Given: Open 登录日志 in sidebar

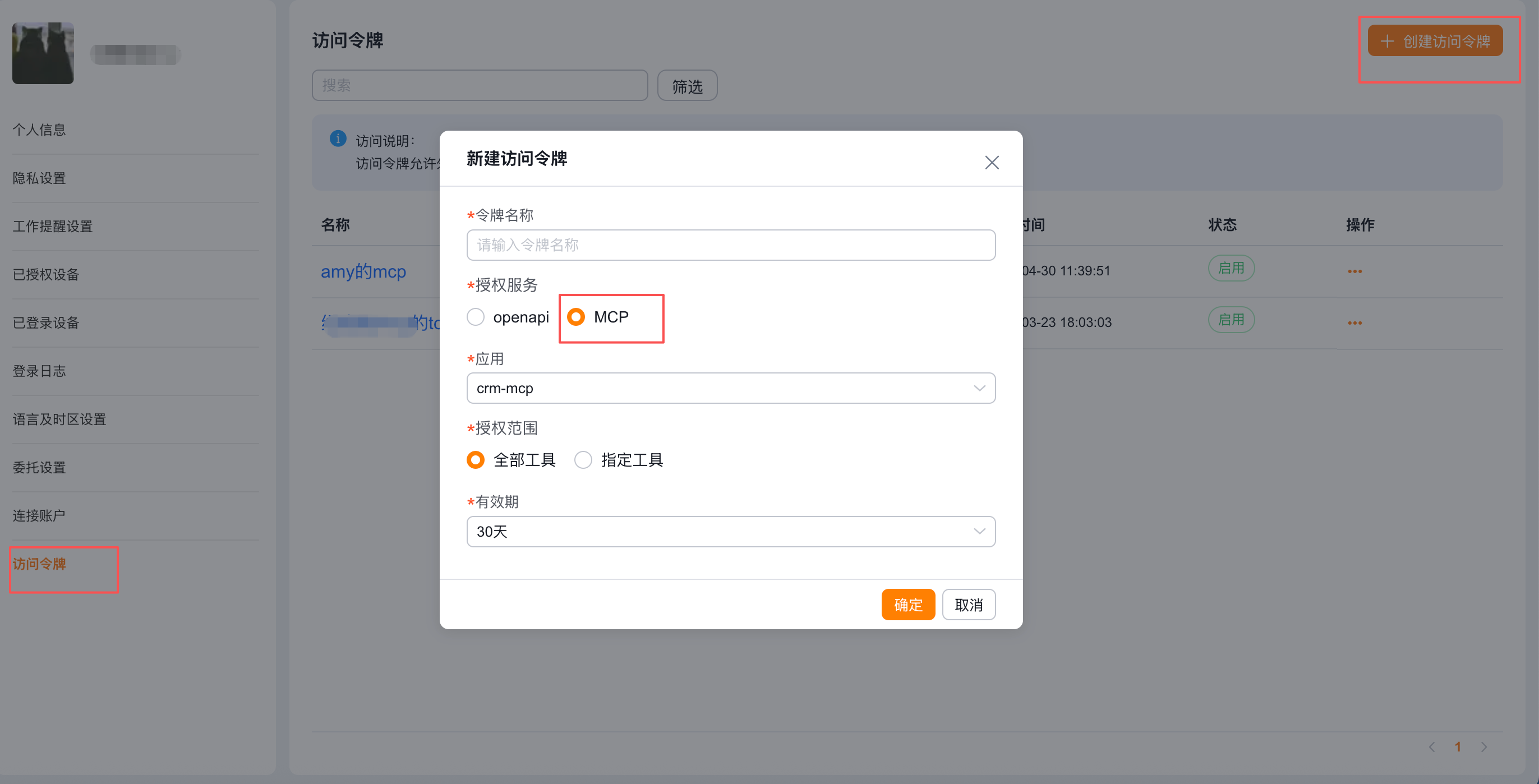Looking at the screenshot, I should (x=39, y=371).
